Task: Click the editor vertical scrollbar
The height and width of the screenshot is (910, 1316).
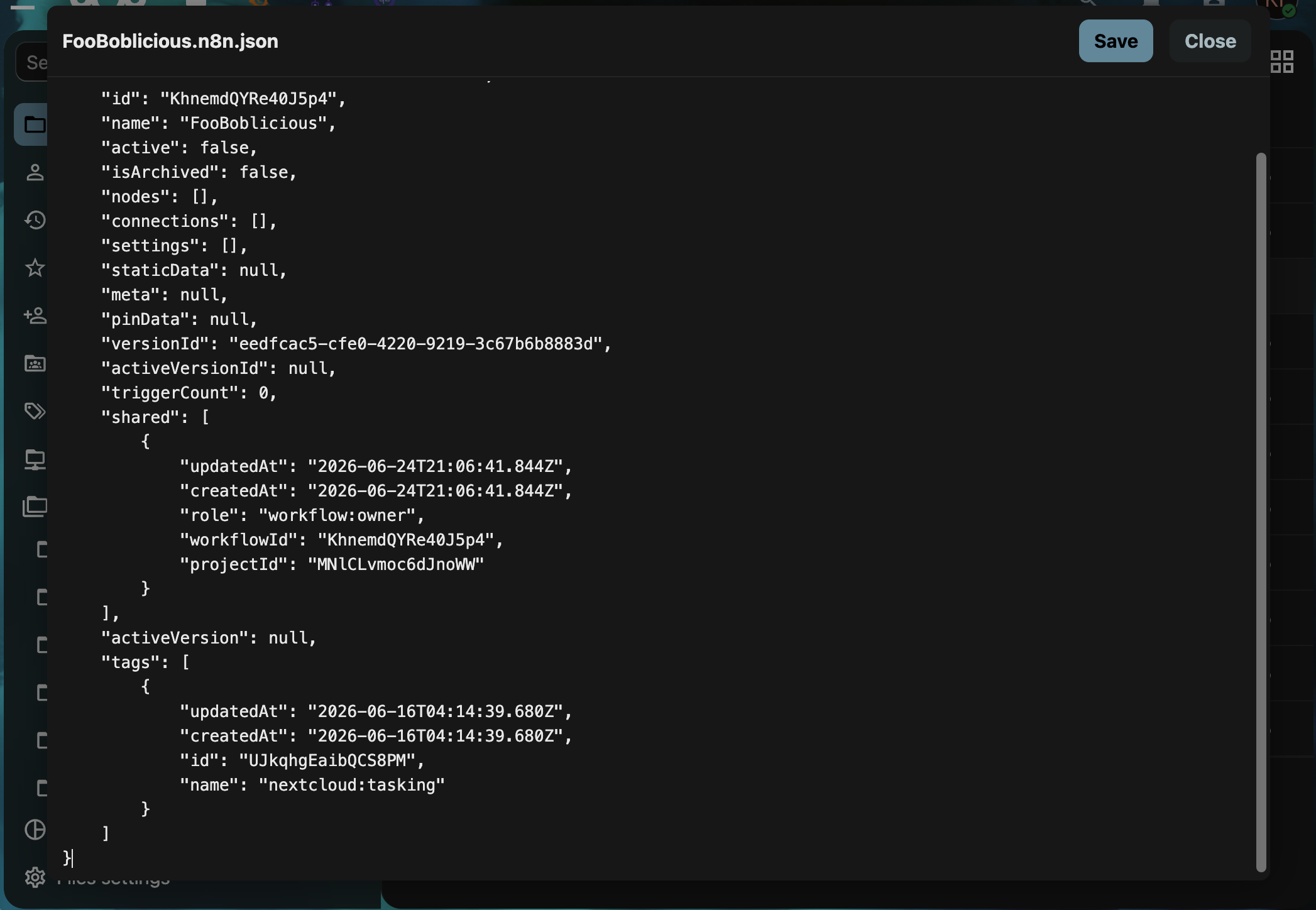Action: point(1261,512)
